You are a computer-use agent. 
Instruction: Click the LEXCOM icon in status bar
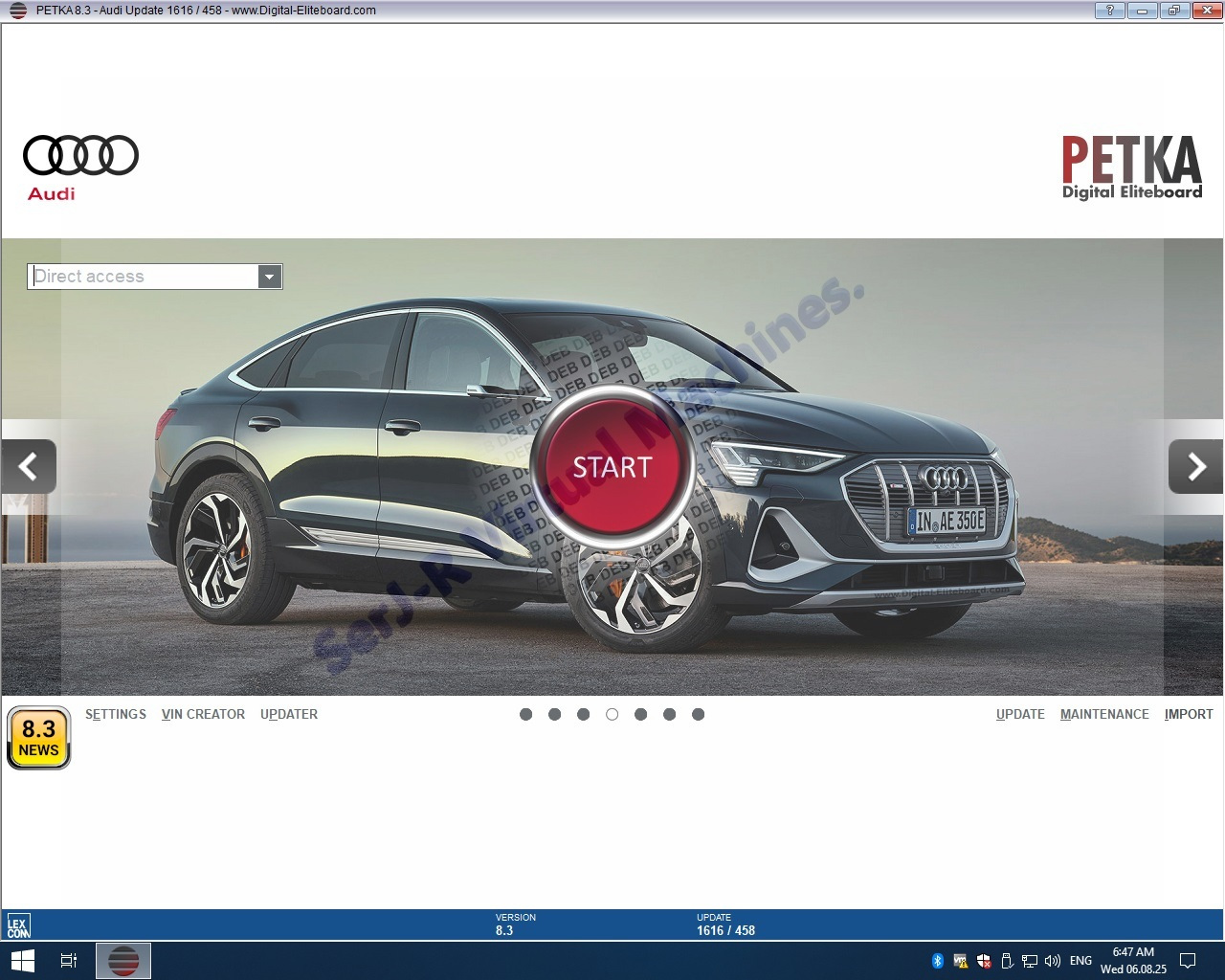click(x=19, y=925)
